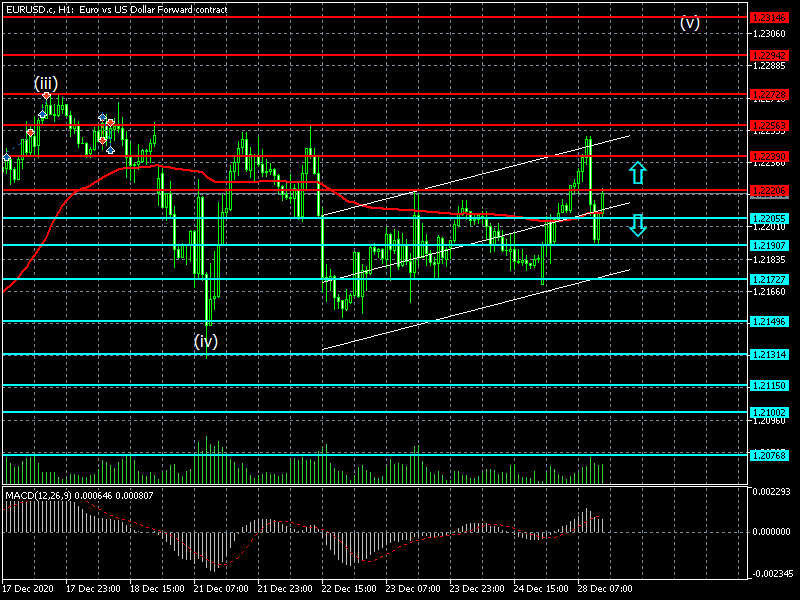Click the 23 Dec 23:00 time label

(477, 589)
